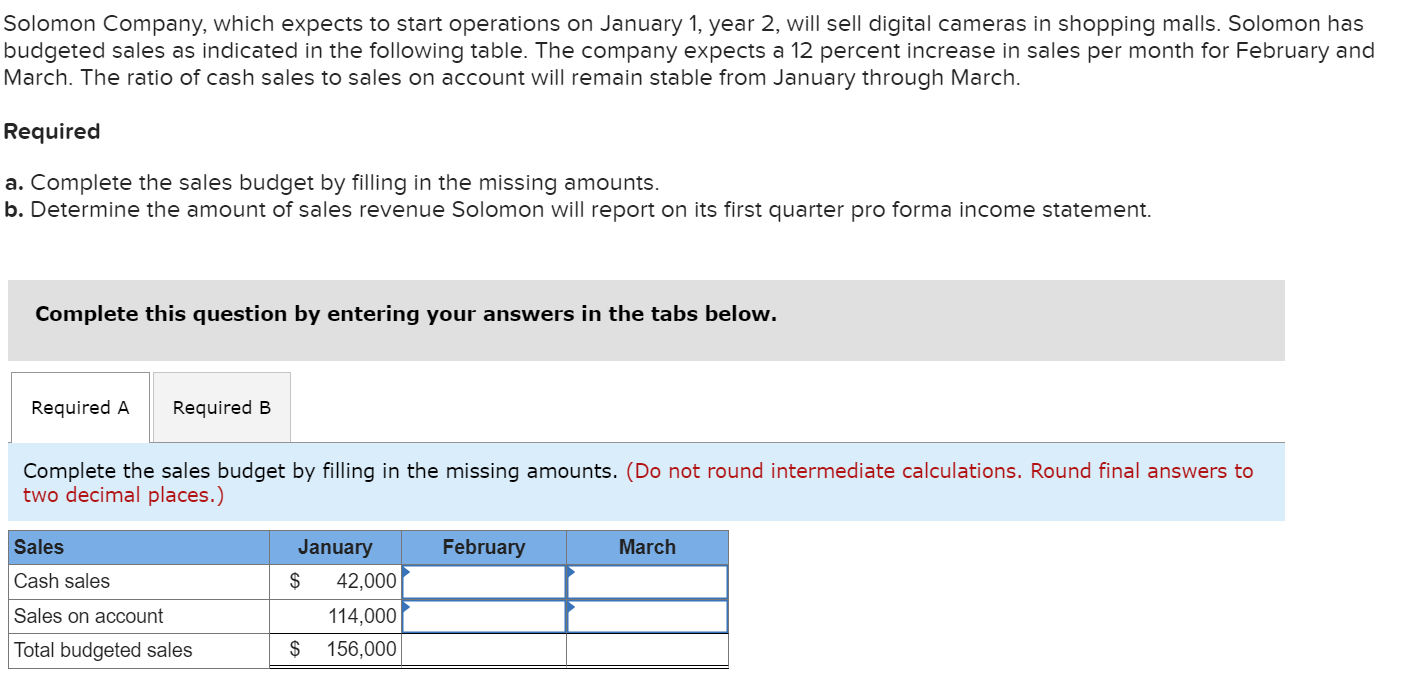This screenshot has width=1423, height=676.
Task: Click the Sales header cell
Action: (35, 547)
